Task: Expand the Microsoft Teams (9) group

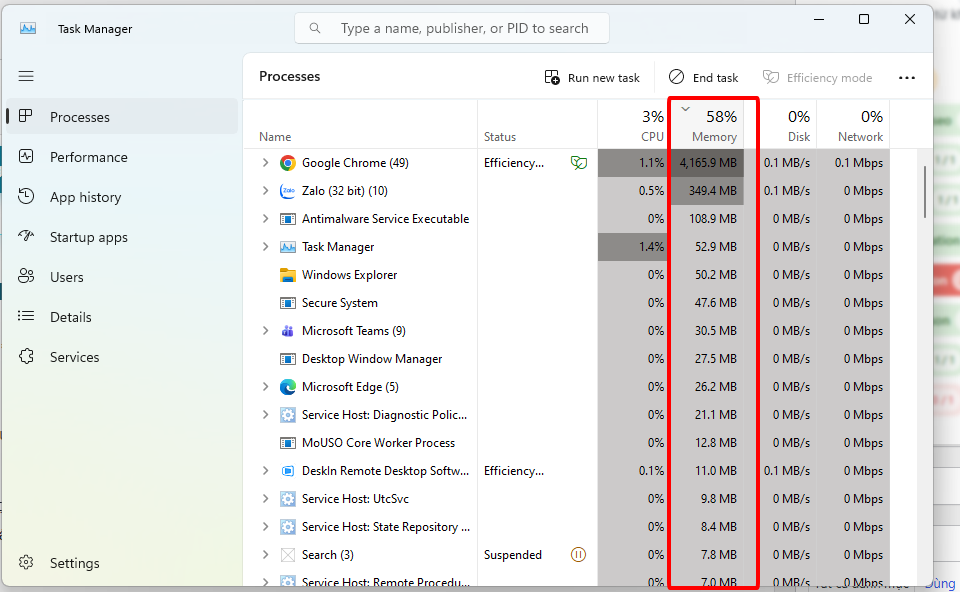Action: 265,331
